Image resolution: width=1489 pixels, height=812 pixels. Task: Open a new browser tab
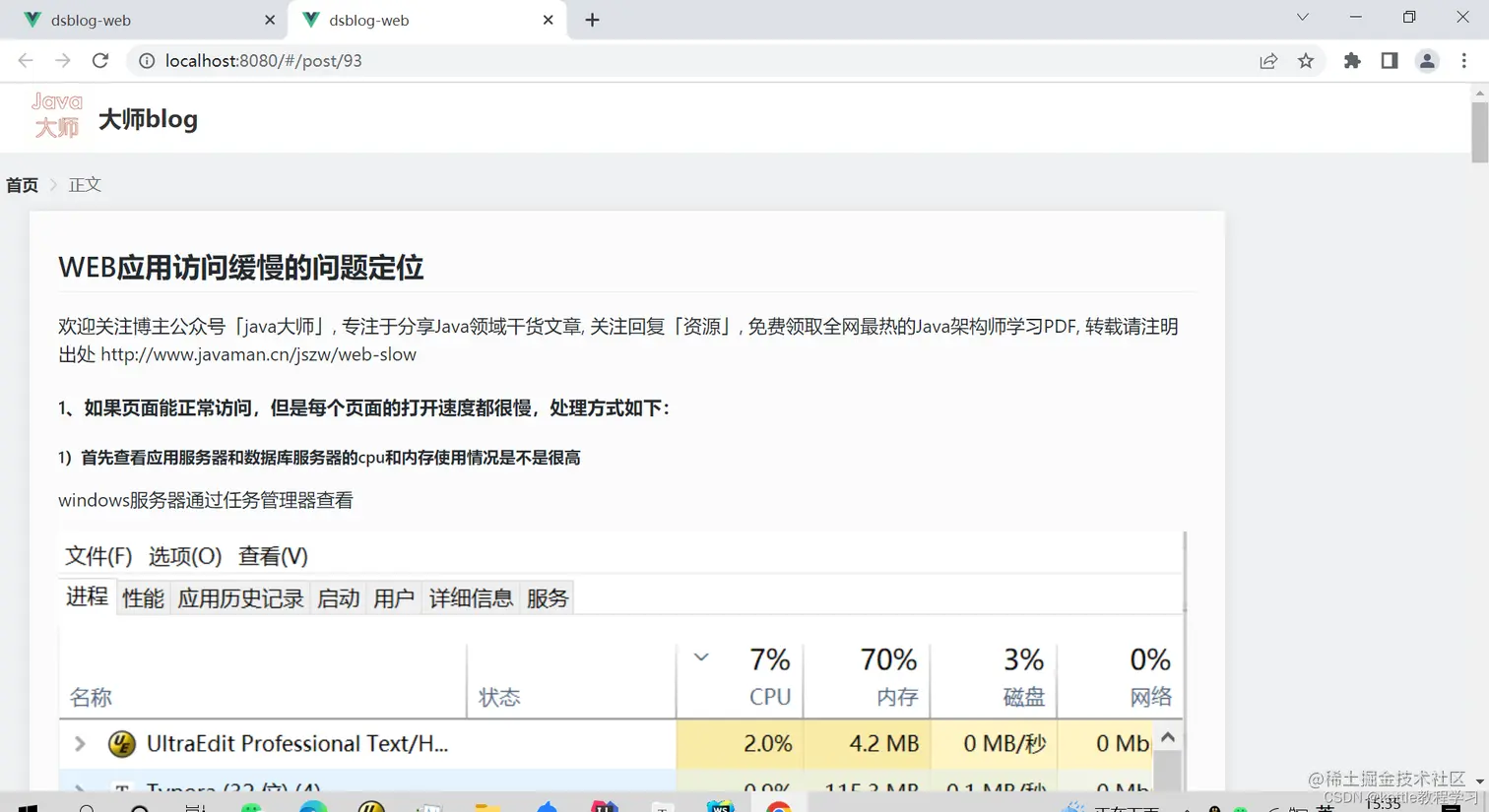pos(592,20)
